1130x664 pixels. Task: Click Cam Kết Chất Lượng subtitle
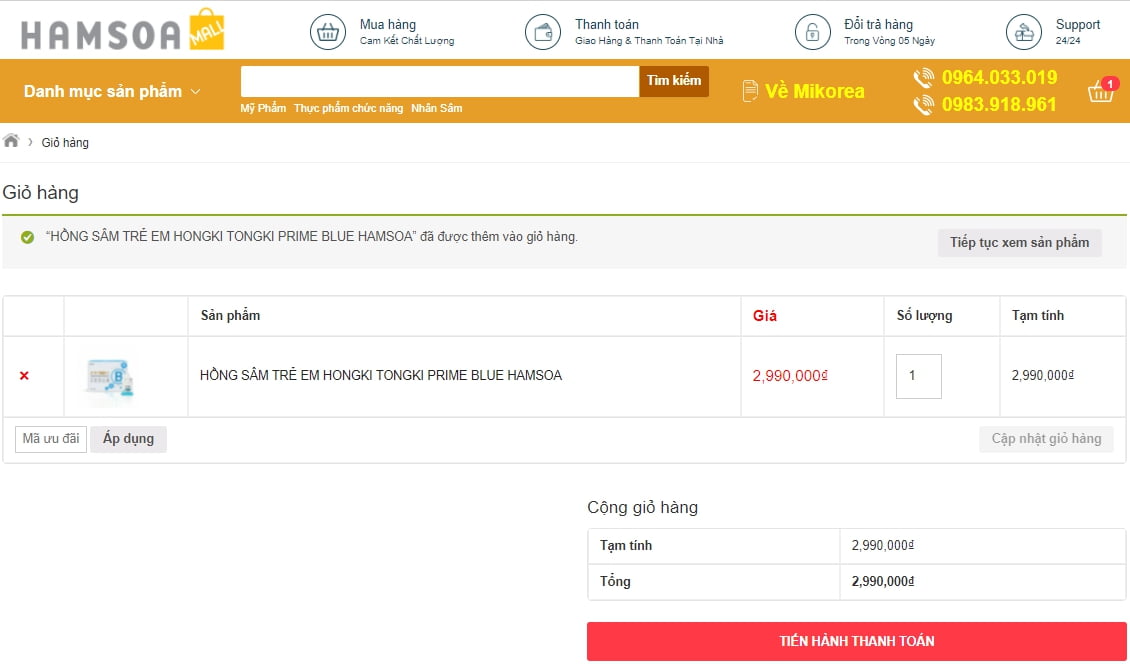407,41
